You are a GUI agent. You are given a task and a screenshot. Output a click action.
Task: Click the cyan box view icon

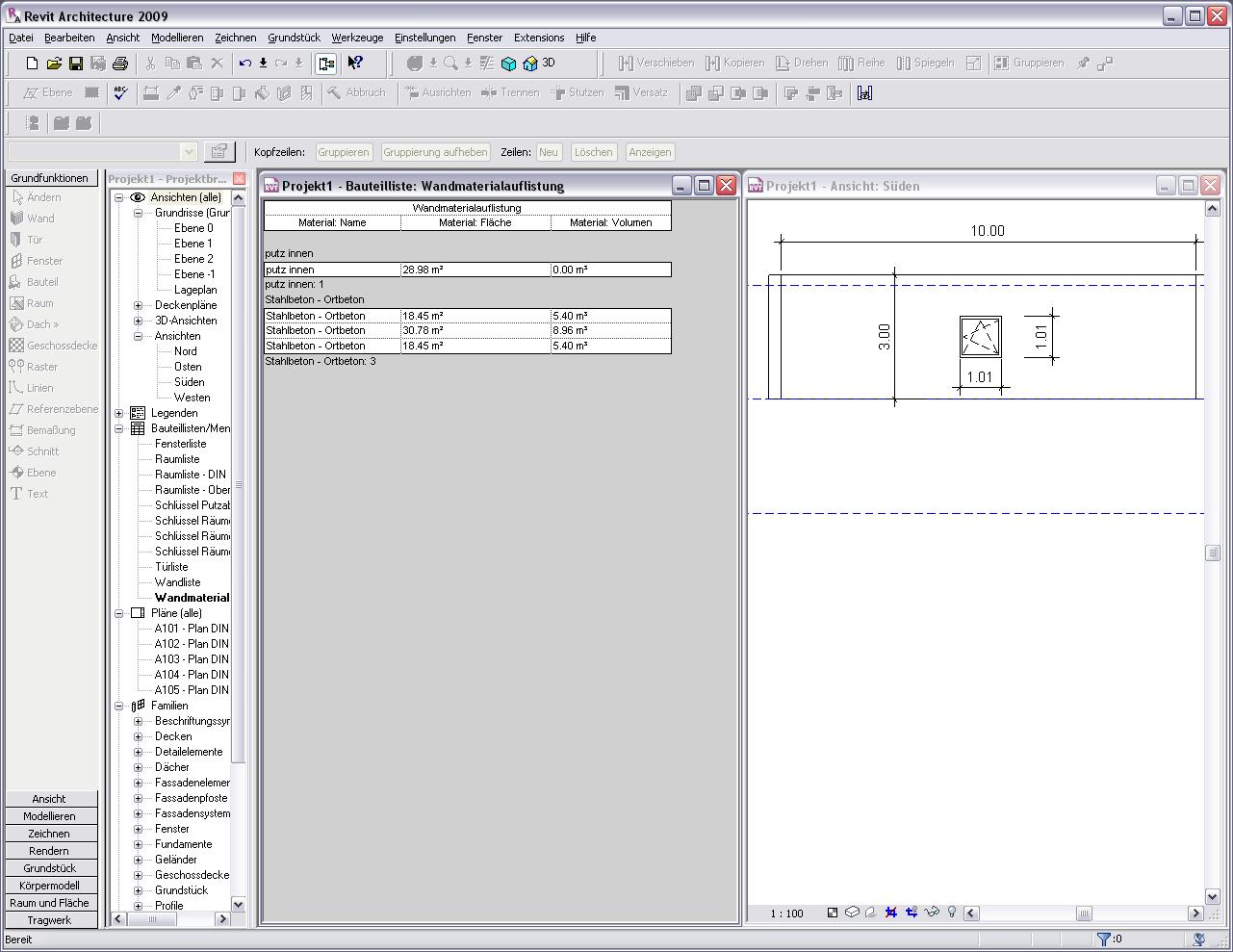pos(508,64)
